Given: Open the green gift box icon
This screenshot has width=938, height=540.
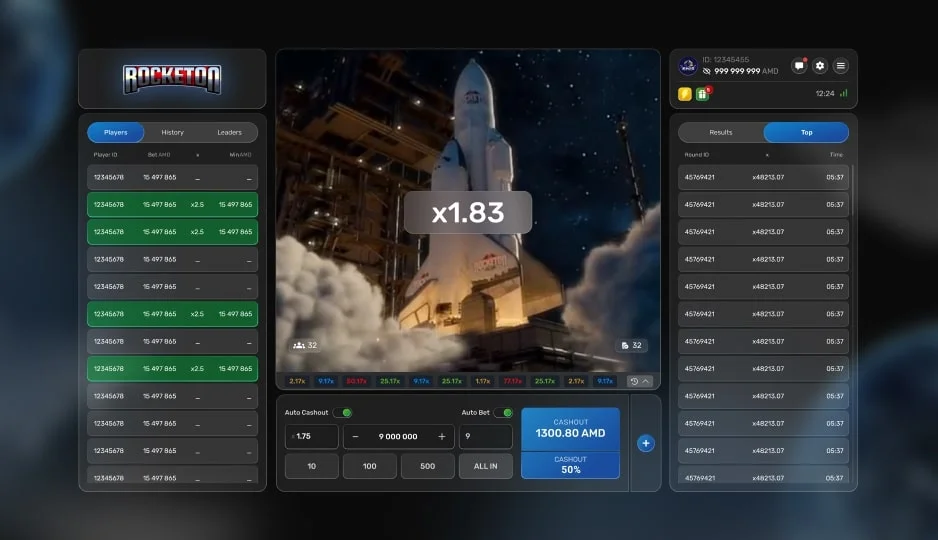Looking at the screenshot, I should tap(703, 94).
